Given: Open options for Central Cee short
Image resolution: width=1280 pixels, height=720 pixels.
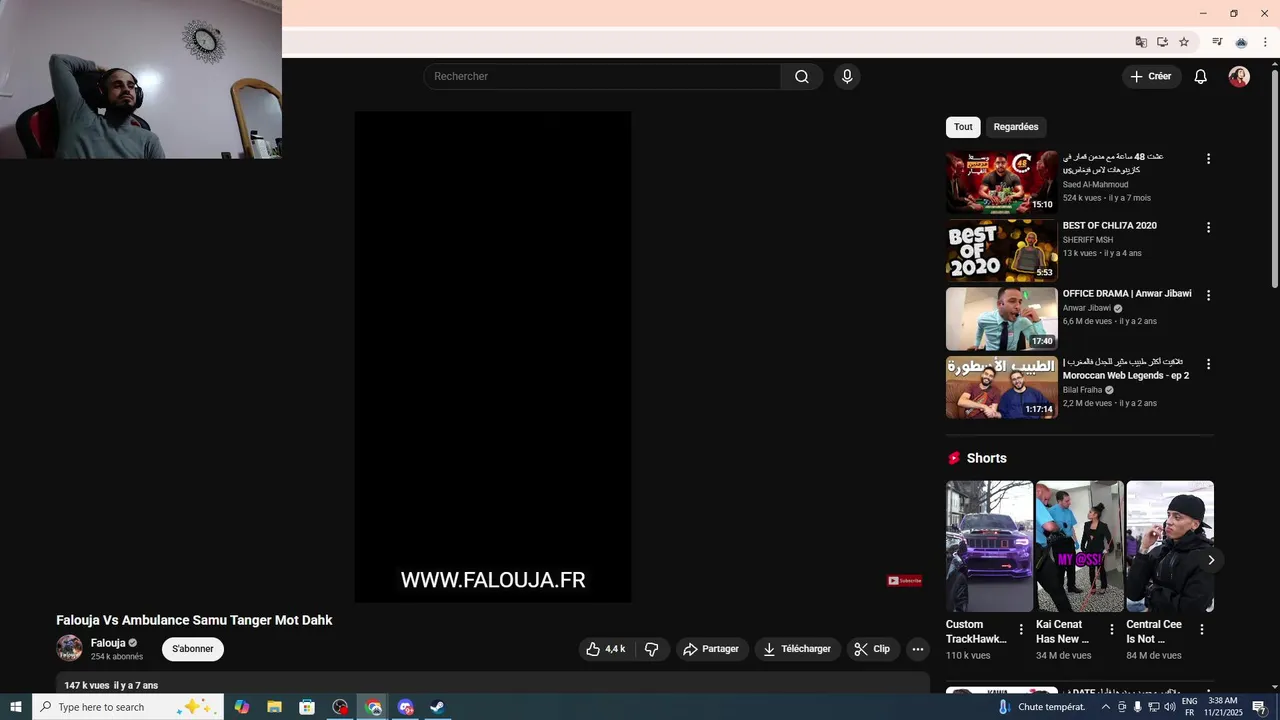Looking at the screenshot, I should pos(1202,629).
